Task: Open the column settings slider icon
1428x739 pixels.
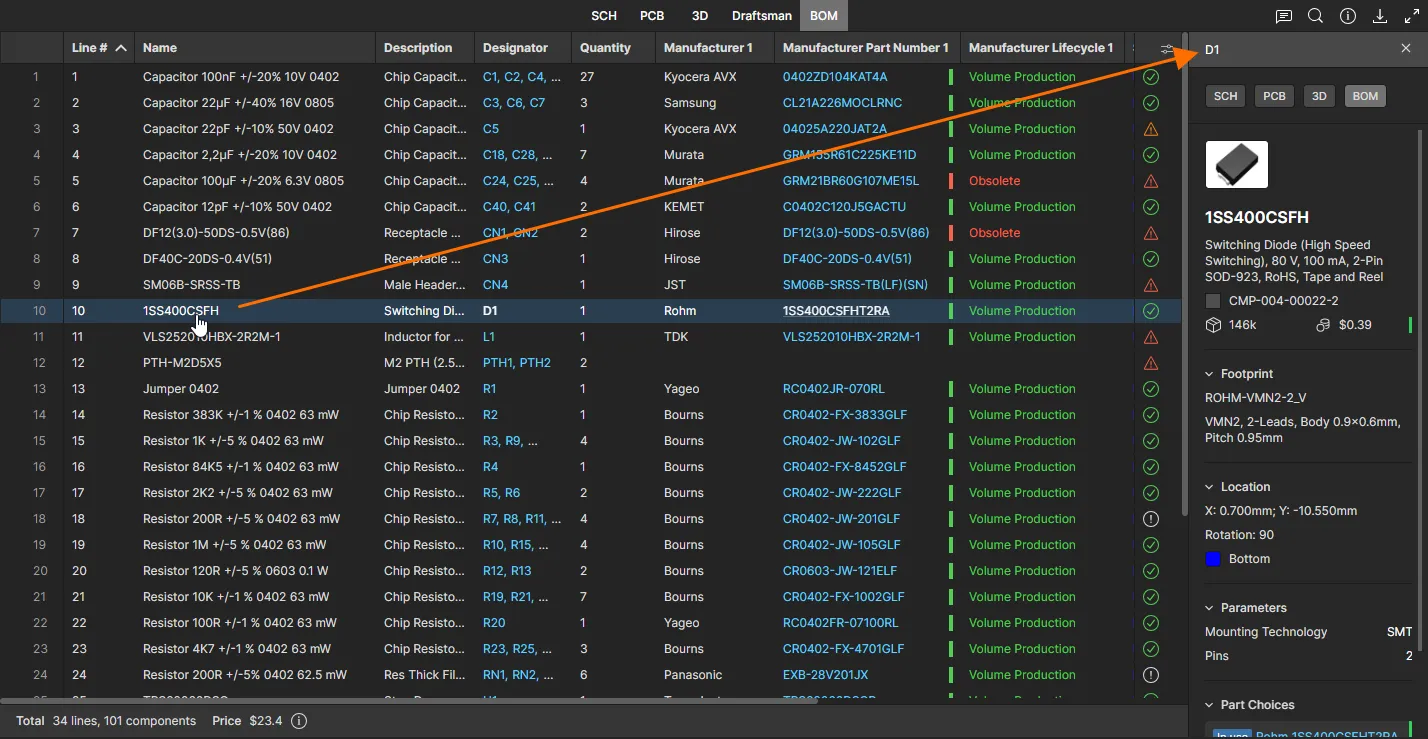Action: pyautogui.click(x=1167, y=49)
